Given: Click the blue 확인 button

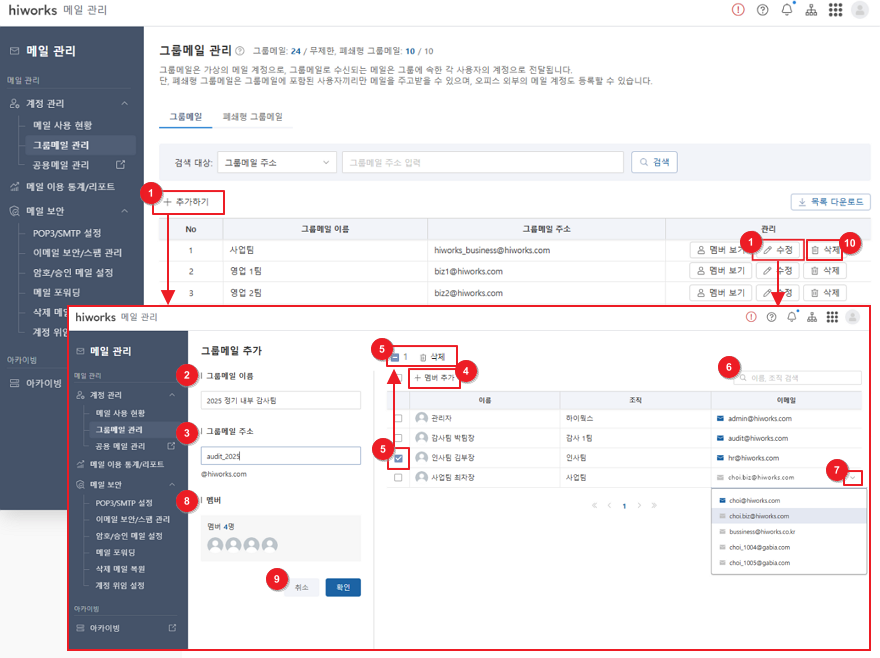Looking at the screenshot, I should pos(343,588).
